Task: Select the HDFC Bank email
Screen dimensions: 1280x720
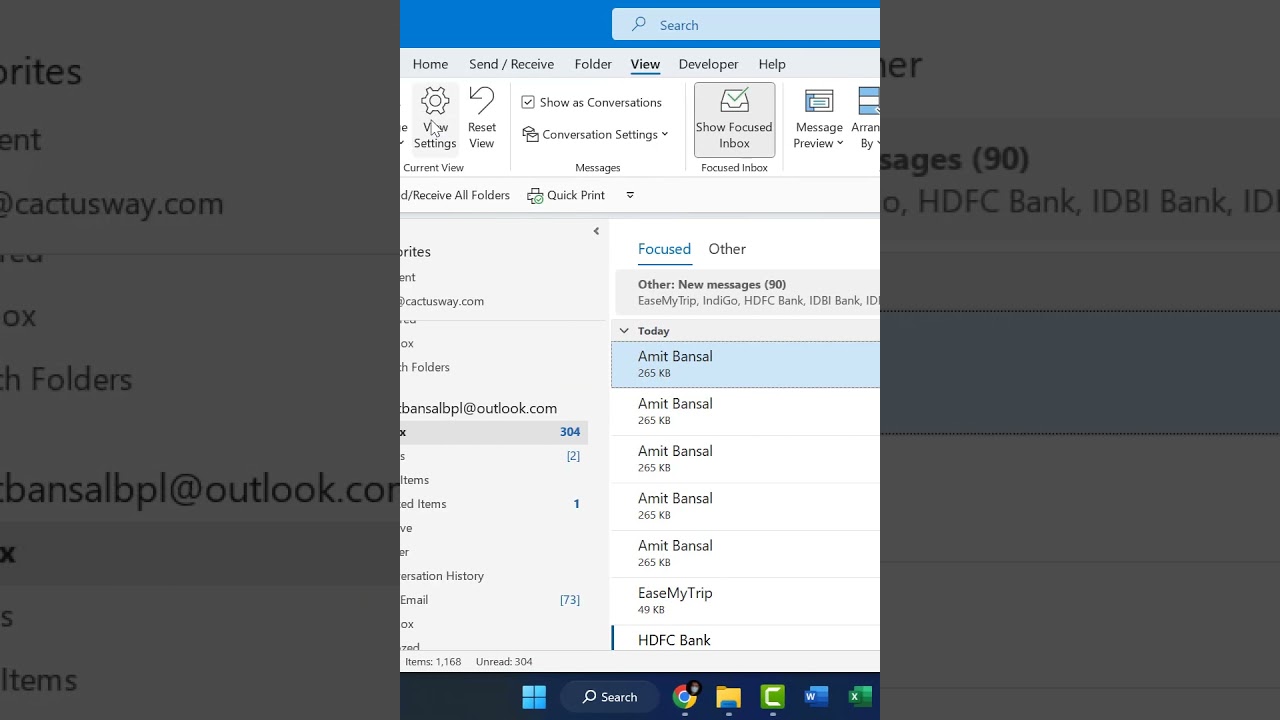Action: 746,638
